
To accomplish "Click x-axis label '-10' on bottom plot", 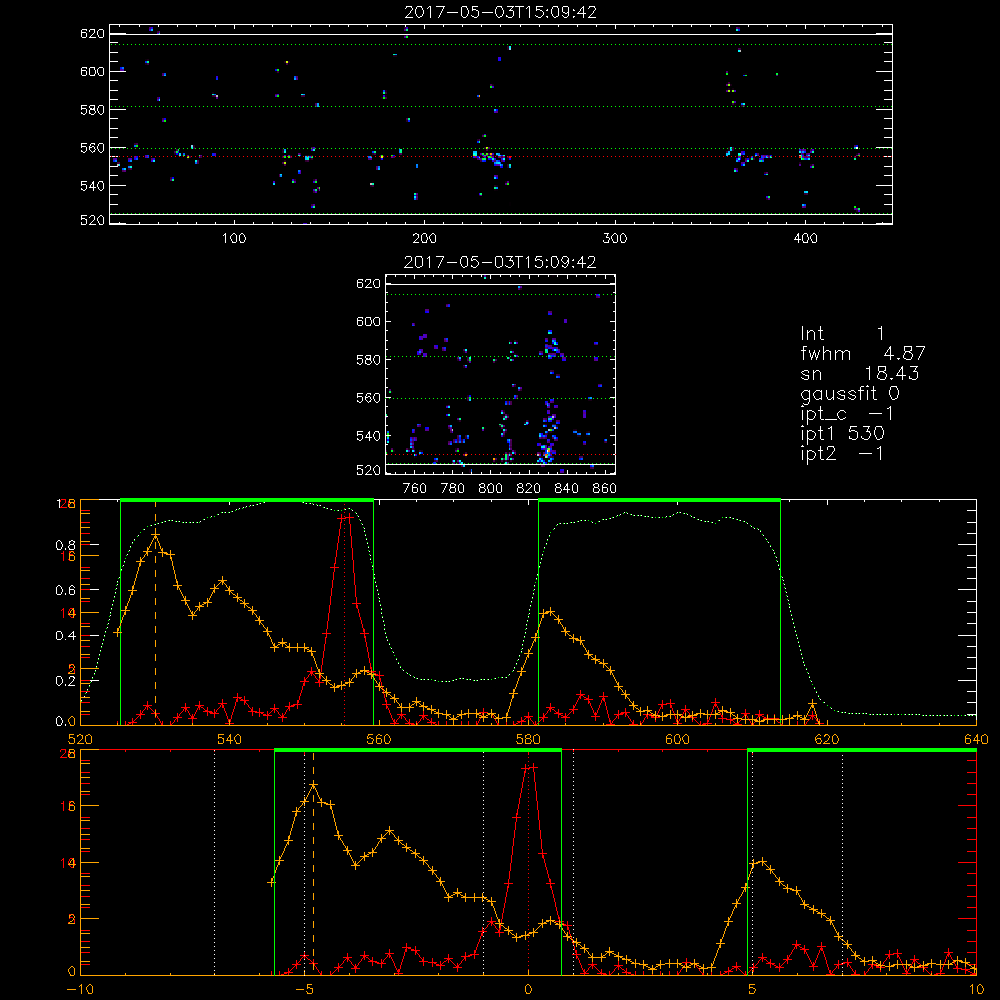I will [x=80, y=990].
